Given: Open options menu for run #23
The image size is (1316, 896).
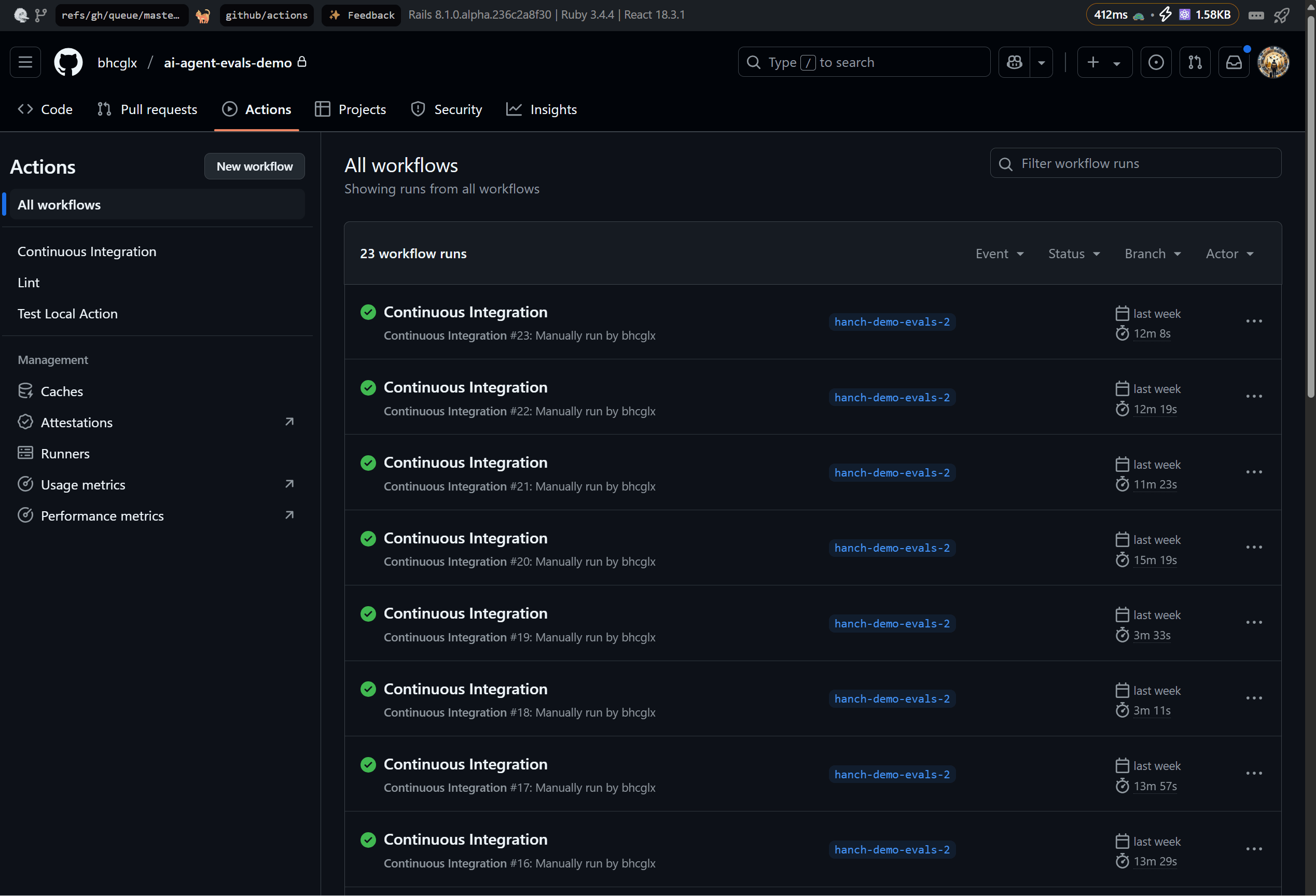Looking at the screenshot, I should (1254, 321).
